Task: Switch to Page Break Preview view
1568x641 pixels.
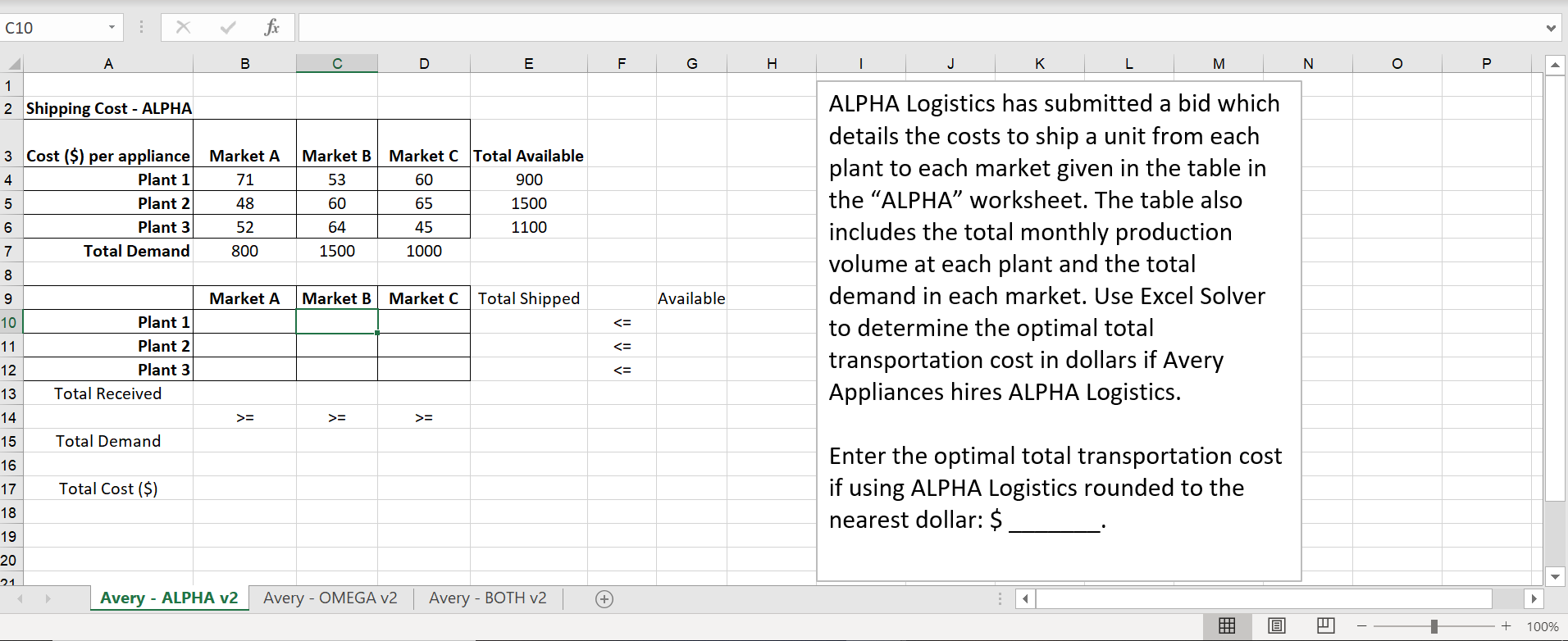Action: click(x=1326, y=626)
